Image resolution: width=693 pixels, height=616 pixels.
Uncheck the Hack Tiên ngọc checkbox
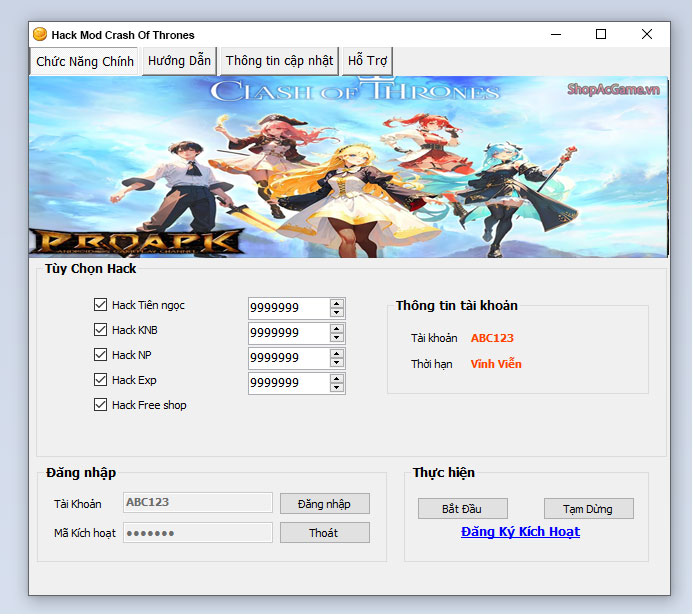(x=100, y=305)
